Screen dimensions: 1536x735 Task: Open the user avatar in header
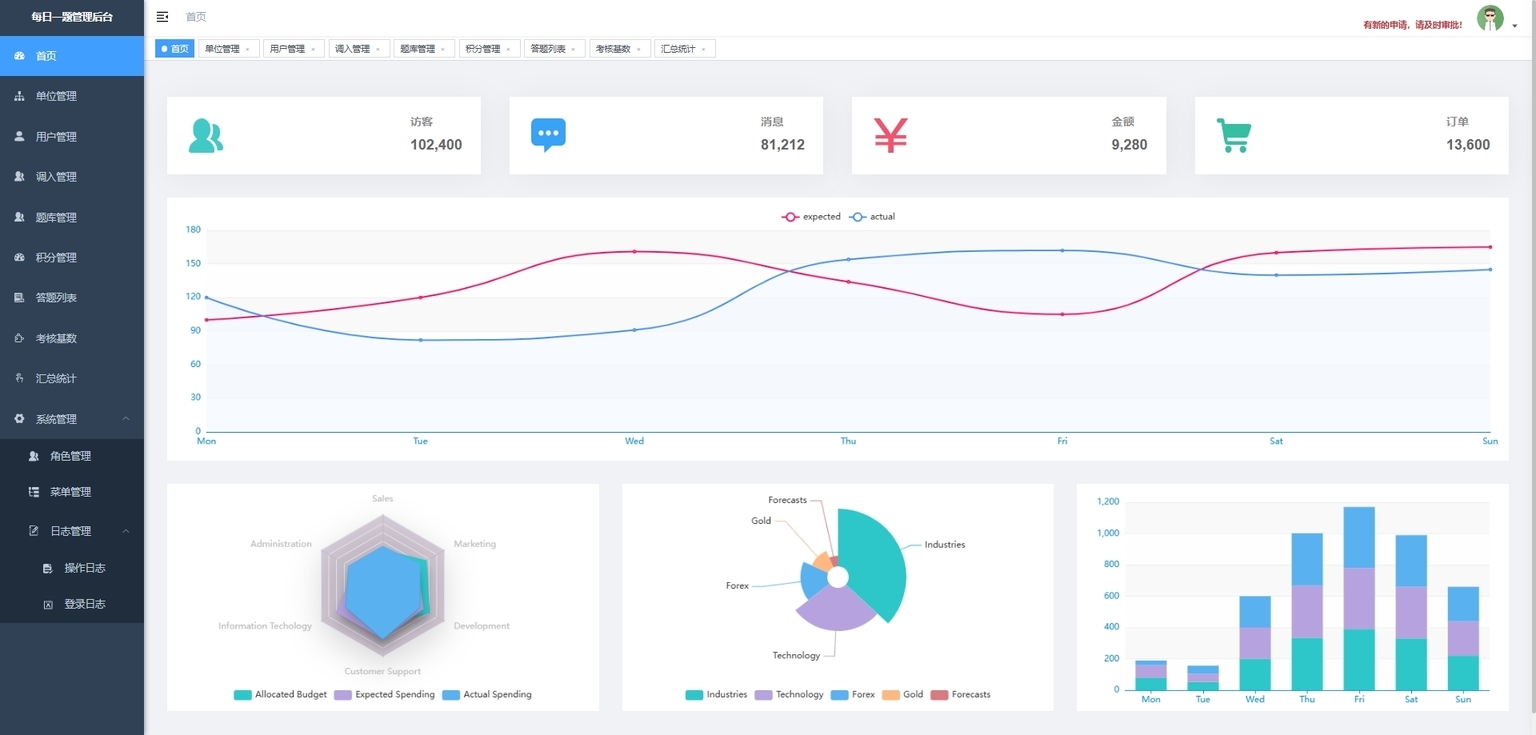pos(1490,18)
